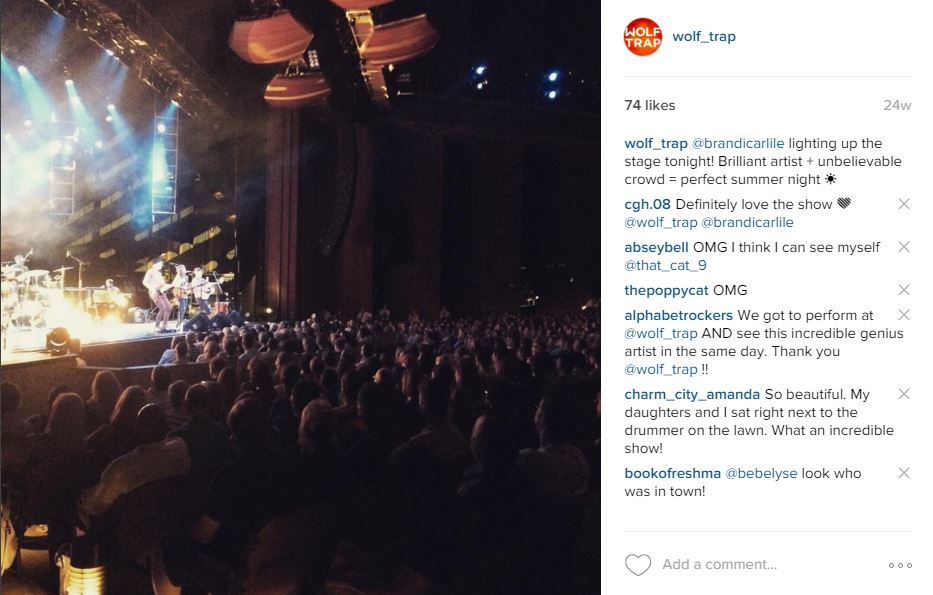Click the concert photo of the stage
The image size is (933, 595).
click(300, 298)
